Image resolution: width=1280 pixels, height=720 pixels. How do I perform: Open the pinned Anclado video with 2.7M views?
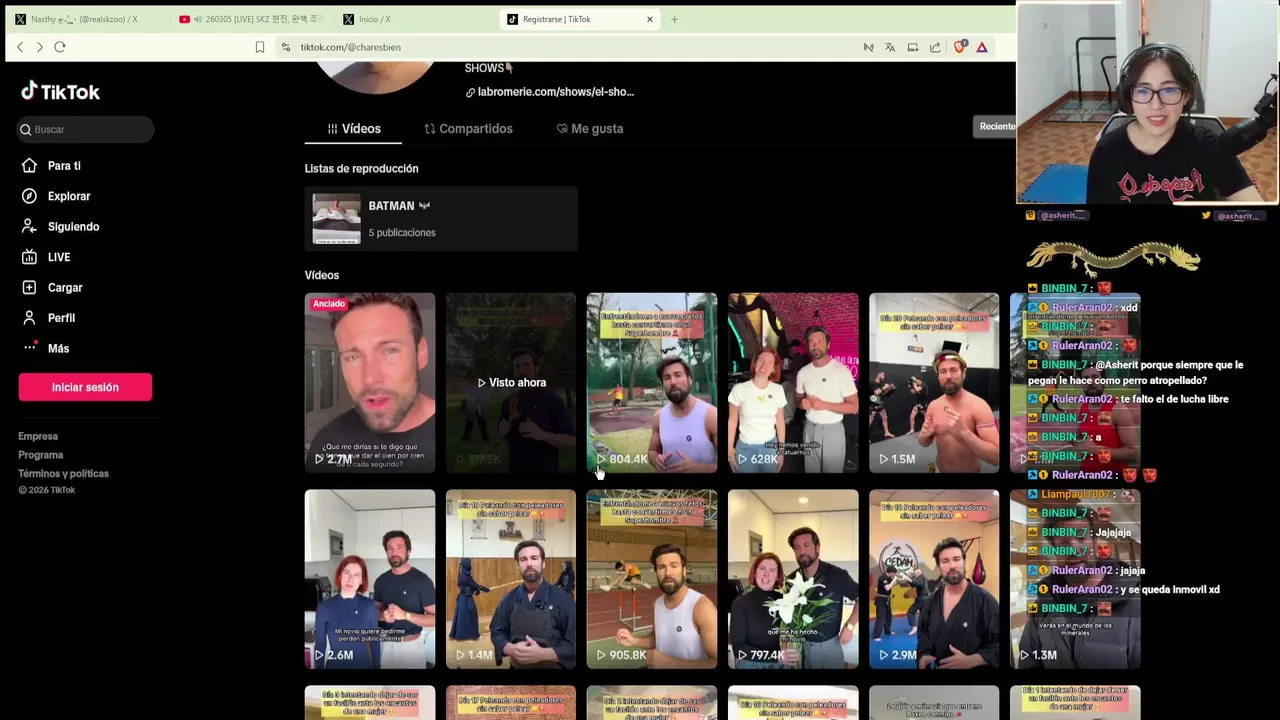point(370,382)
